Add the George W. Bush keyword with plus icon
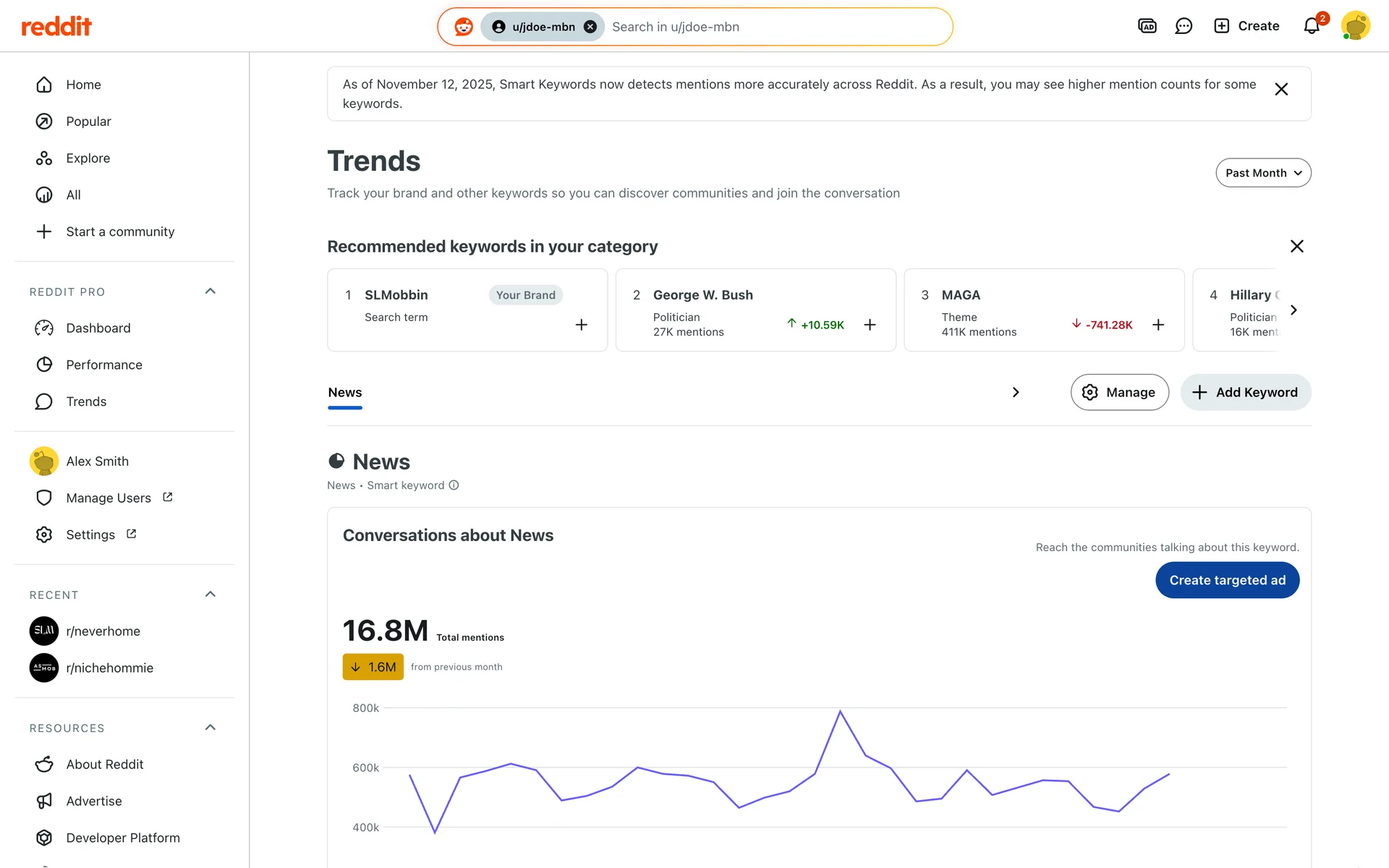This screenshot has width=1389, height=868. (x=870, y=325)
